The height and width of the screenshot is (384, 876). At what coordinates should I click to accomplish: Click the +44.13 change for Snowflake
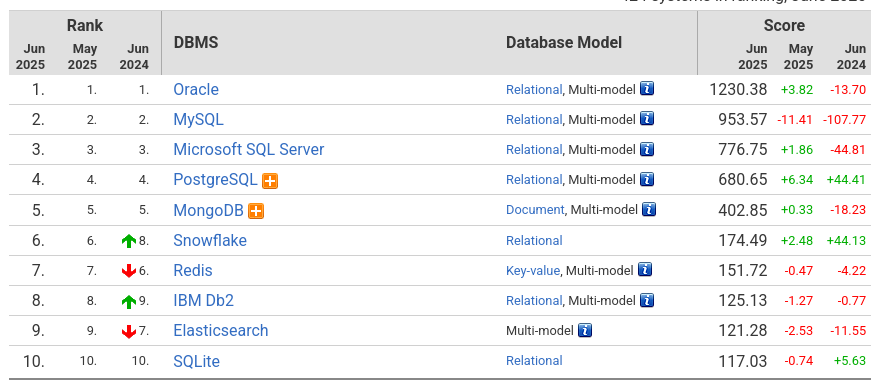click(846, 240)
